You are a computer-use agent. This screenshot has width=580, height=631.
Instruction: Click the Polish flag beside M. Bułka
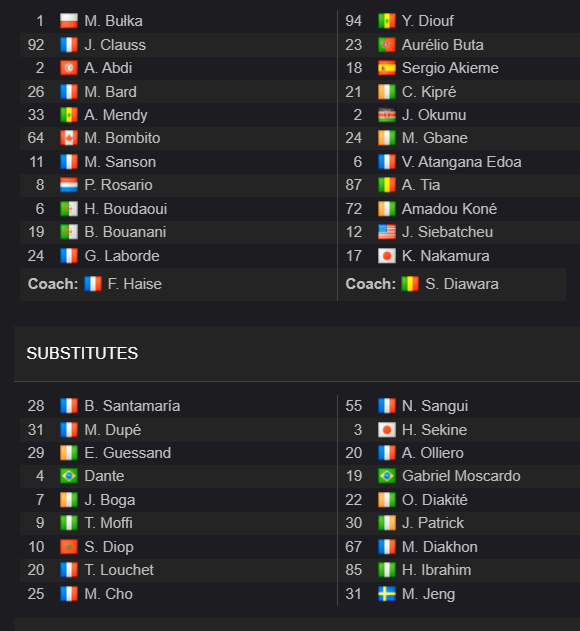[69, 21]
